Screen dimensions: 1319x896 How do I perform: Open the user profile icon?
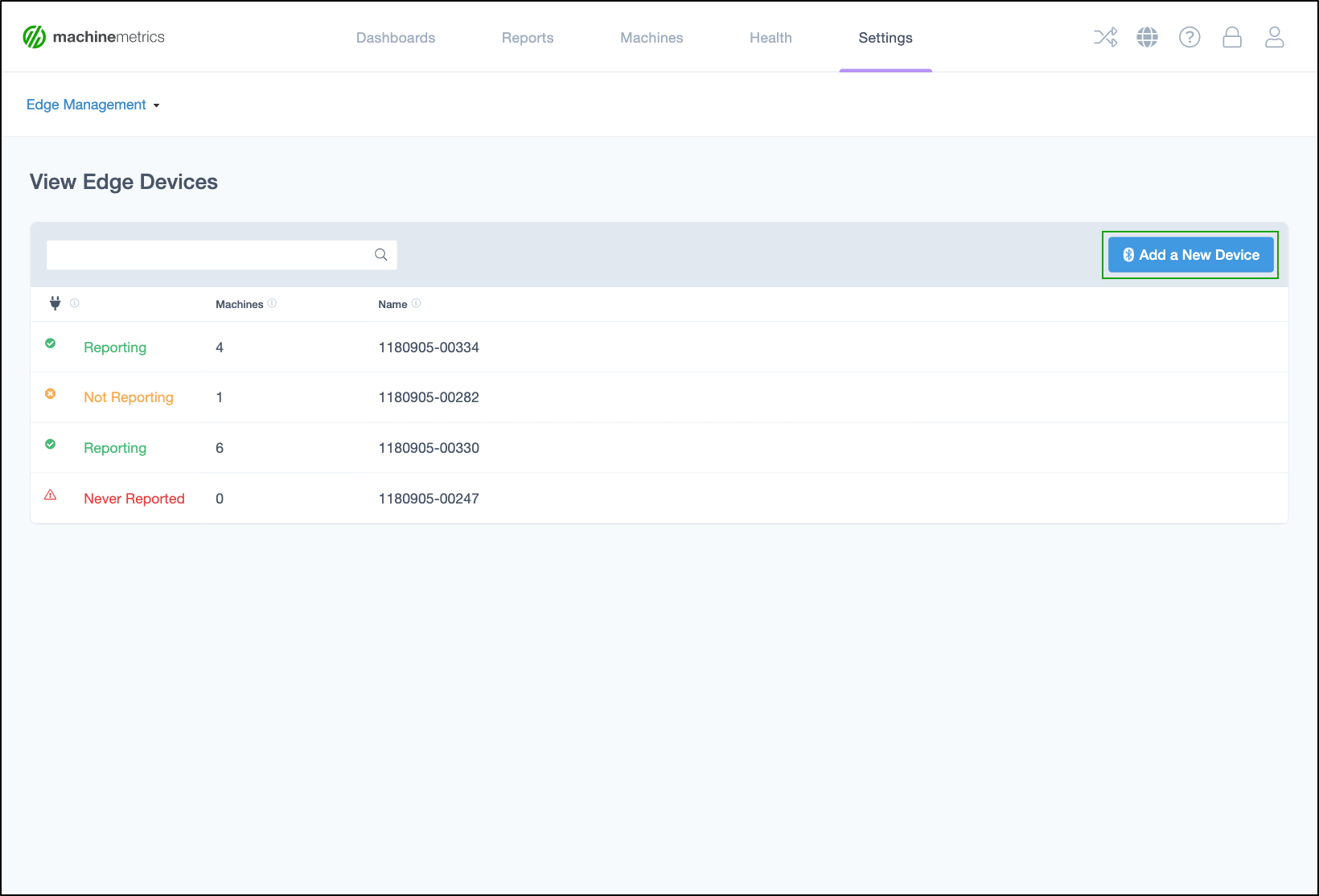(x=1275, y=37)
